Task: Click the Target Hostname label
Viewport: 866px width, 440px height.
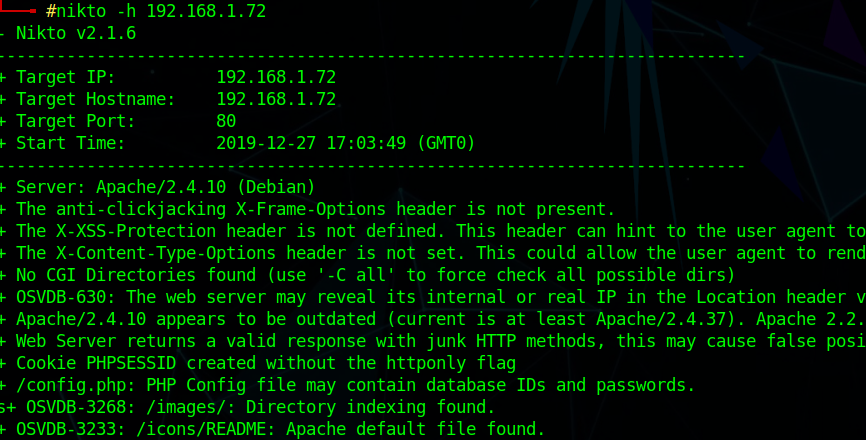Action: point(96,99)
